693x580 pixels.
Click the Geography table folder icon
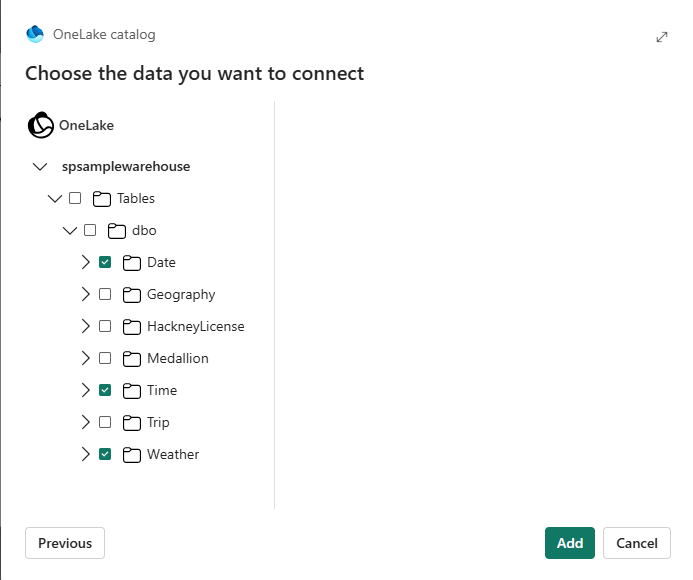pos(131,294)
